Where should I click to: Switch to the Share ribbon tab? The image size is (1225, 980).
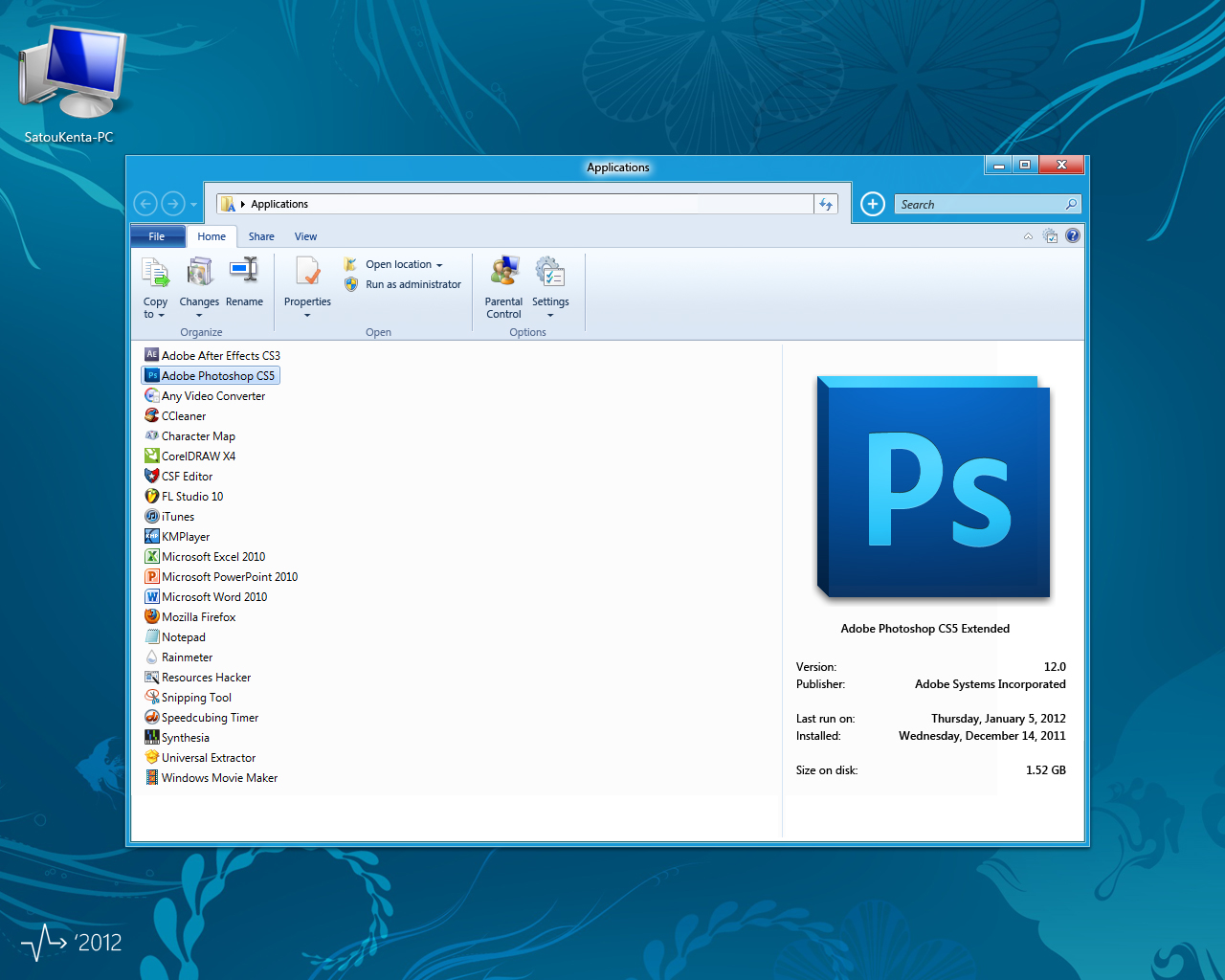(x=261, y=236)
